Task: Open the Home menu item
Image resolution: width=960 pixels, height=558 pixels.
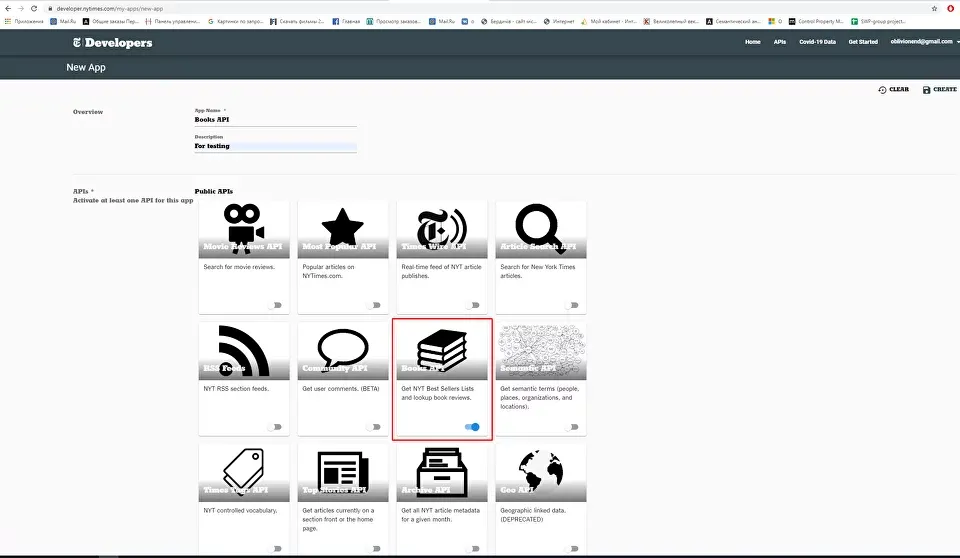Action: 752,42
